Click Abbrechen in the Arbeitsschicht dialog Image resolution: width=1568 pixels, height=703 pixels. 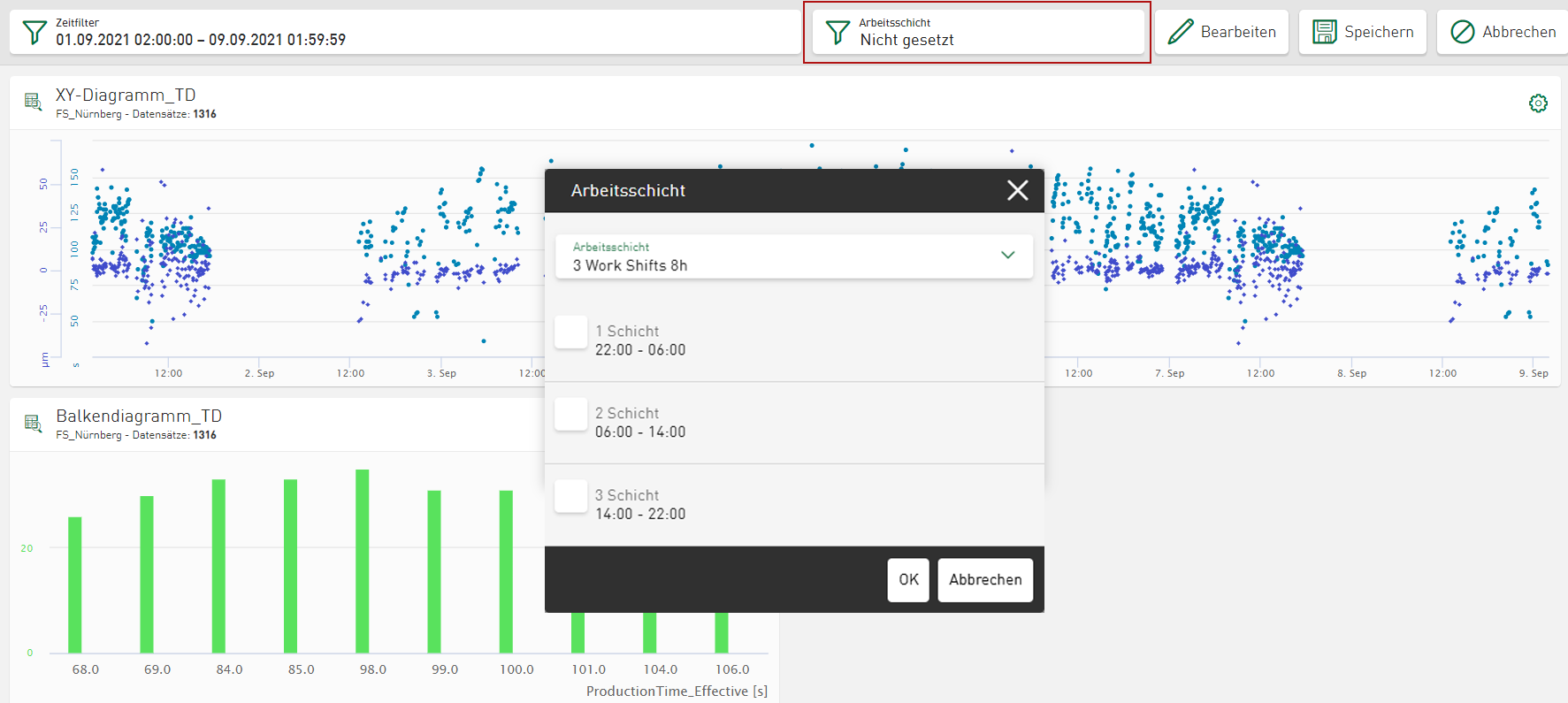coord(985,580)
